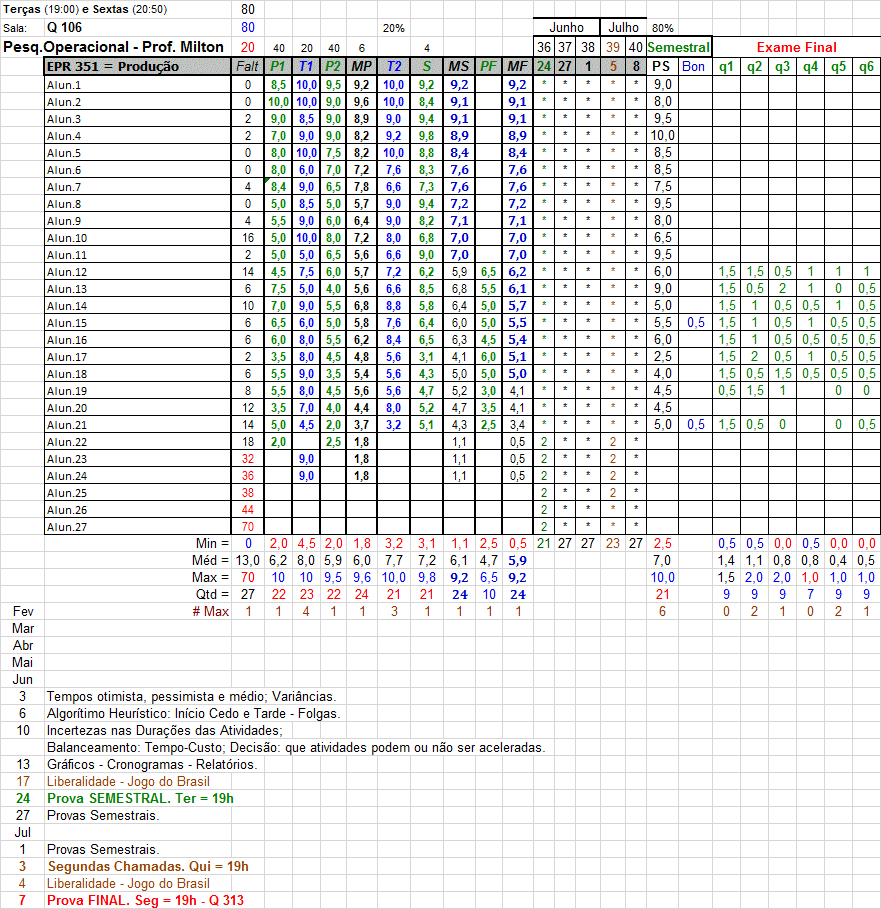Click the 'Julho' month header

(622, 28)
